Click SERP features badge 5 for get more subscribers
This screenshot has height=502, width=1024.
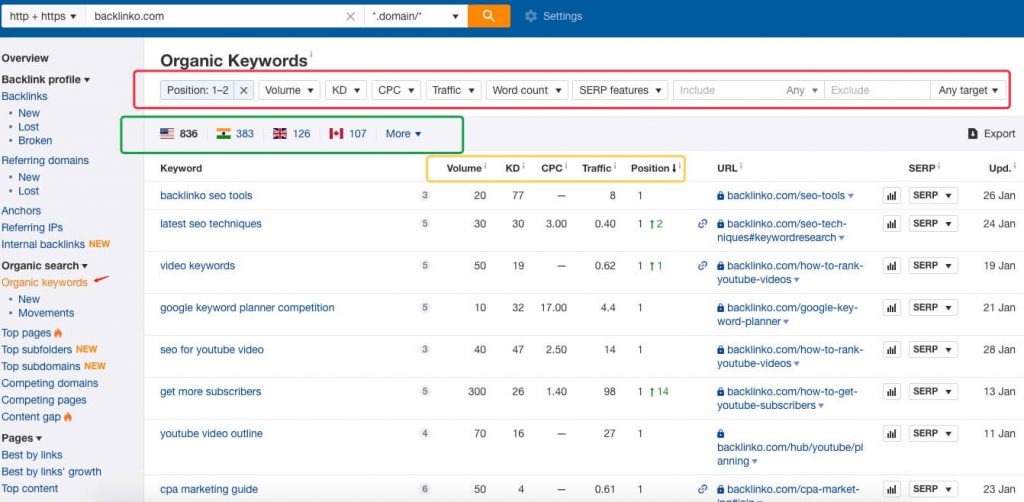[425, 392]
